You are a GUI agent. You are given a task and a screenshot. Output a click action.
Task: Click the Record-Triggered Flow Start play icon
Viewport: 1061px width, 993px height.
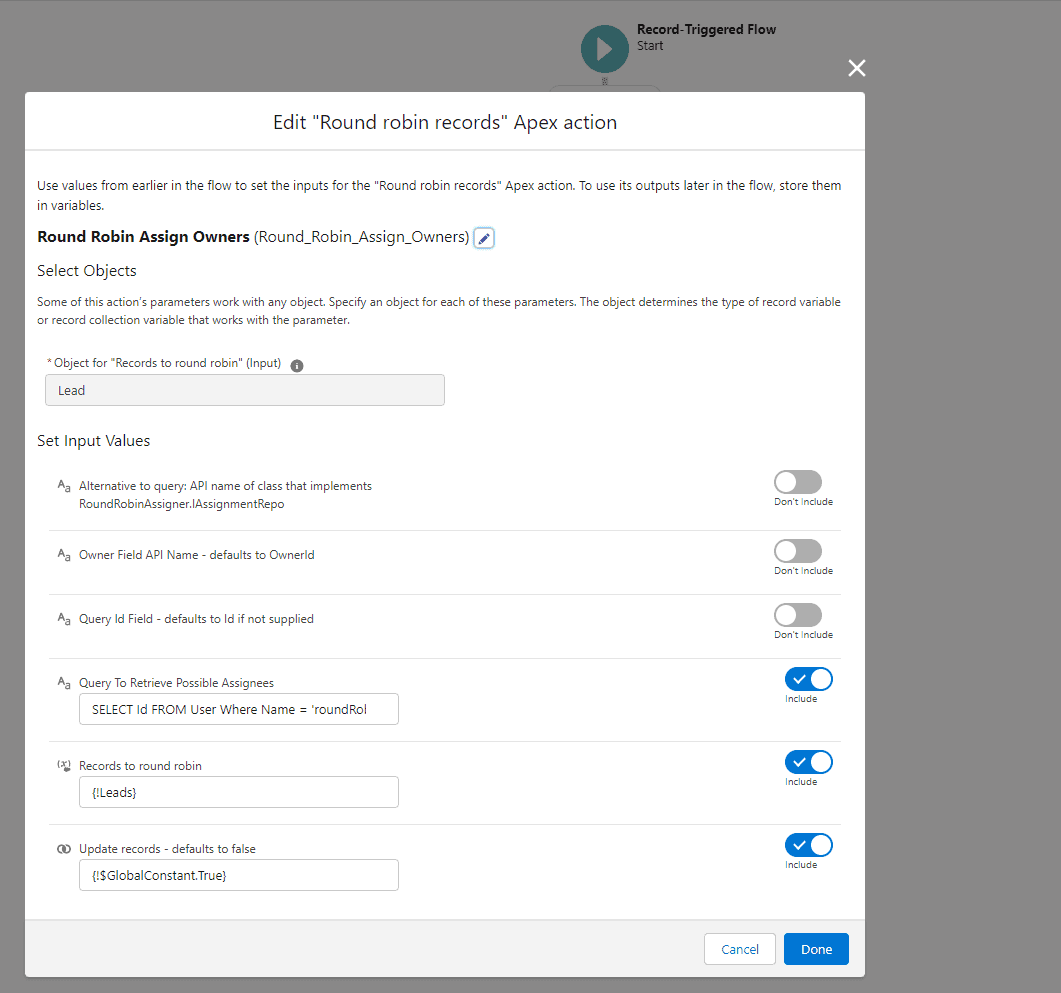point(605,49)
